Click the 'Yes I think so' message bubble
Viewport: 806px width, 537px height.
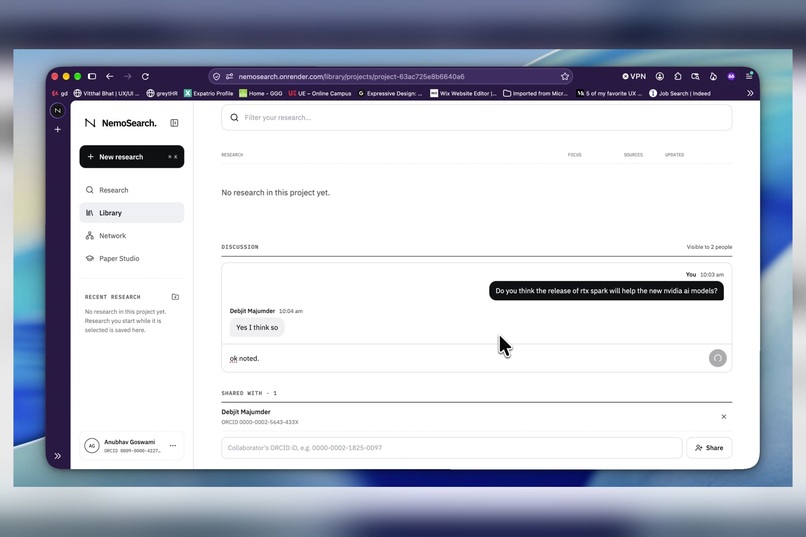click(257, 327)
